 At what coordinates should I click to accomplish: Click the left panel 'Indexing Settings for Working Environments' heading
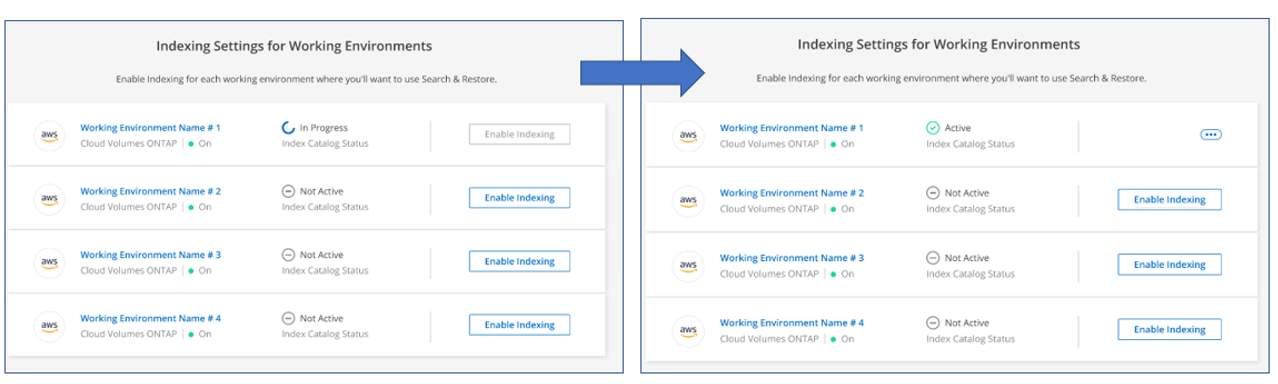(294, 45)
